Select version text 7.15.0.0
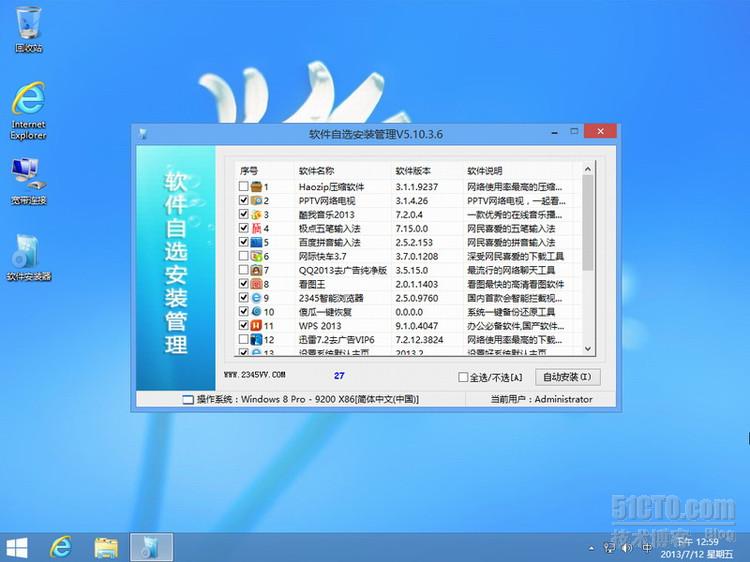750x562 pixels. click(411, 228)
